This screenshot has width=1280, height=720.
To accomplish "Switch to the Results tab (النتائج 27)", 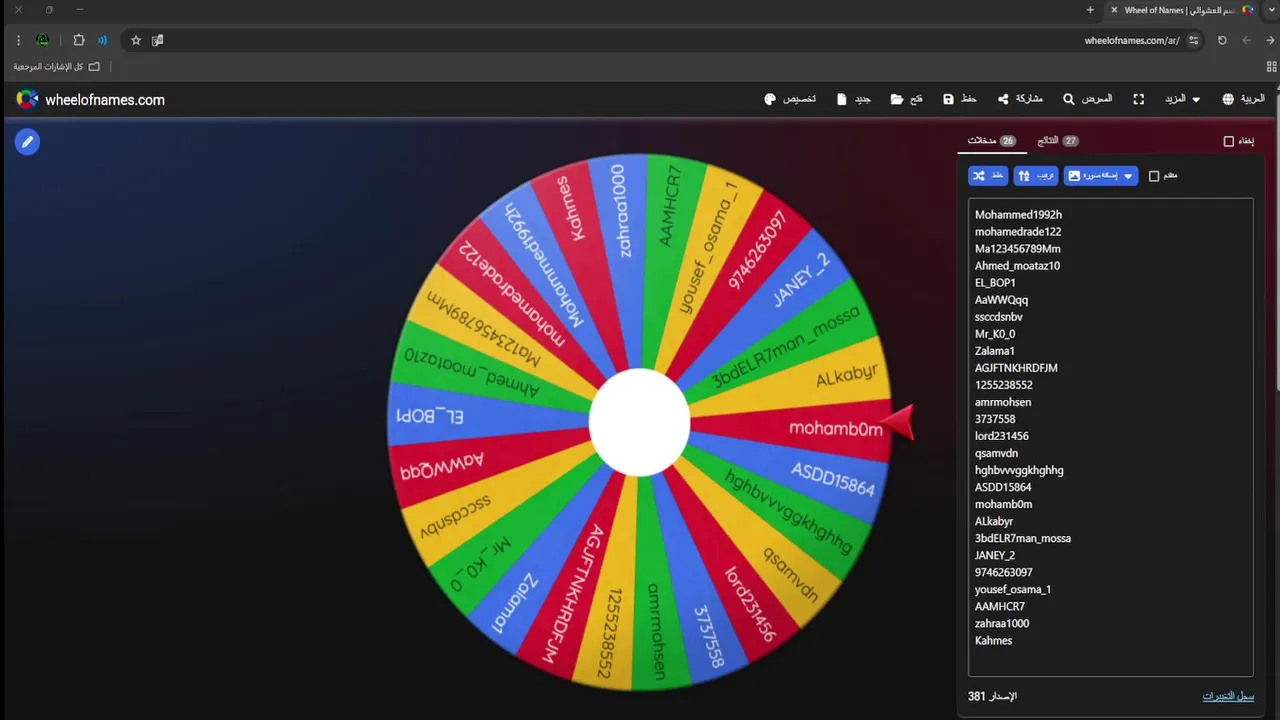I will pyautogui.click(x=1058, y=141).
